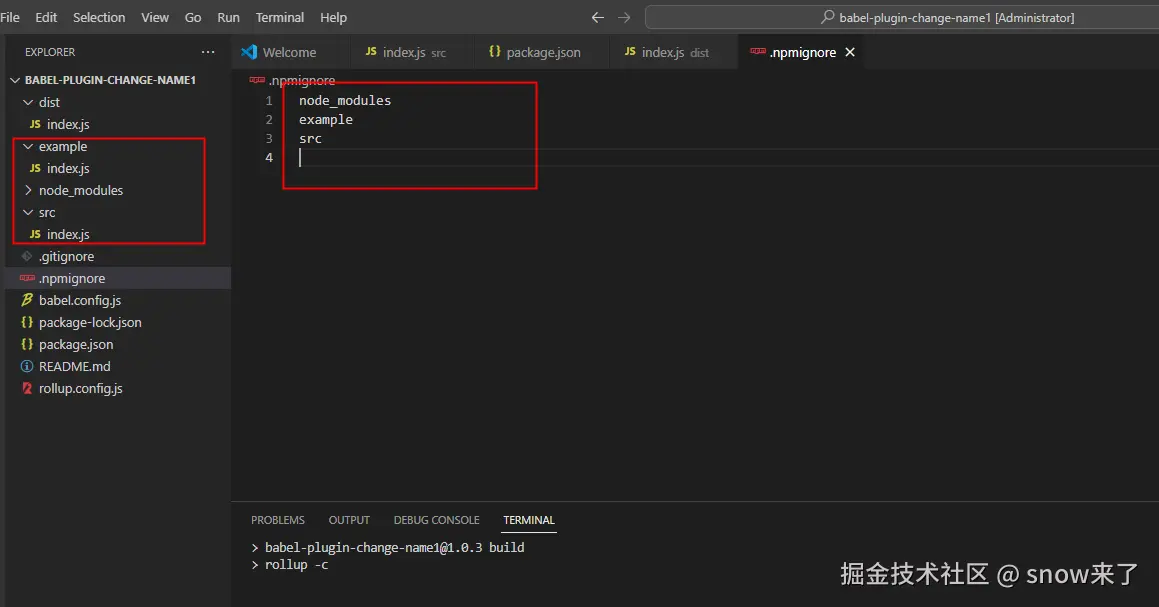Open the Terminal menu
This screenshot has height=607, width=1159.
click(x=279, y=17)
